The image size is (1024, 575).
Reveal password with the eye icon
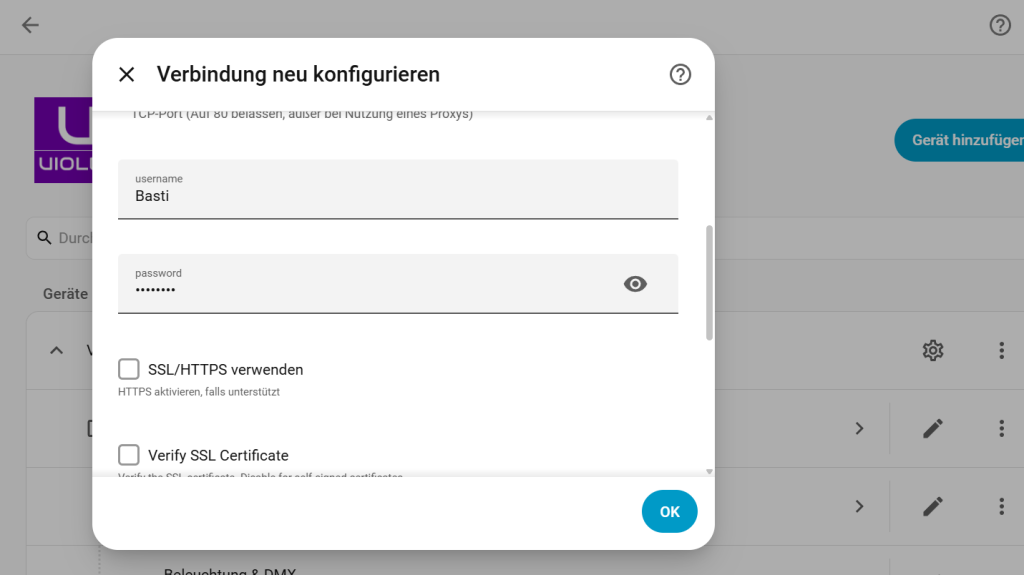635,284
